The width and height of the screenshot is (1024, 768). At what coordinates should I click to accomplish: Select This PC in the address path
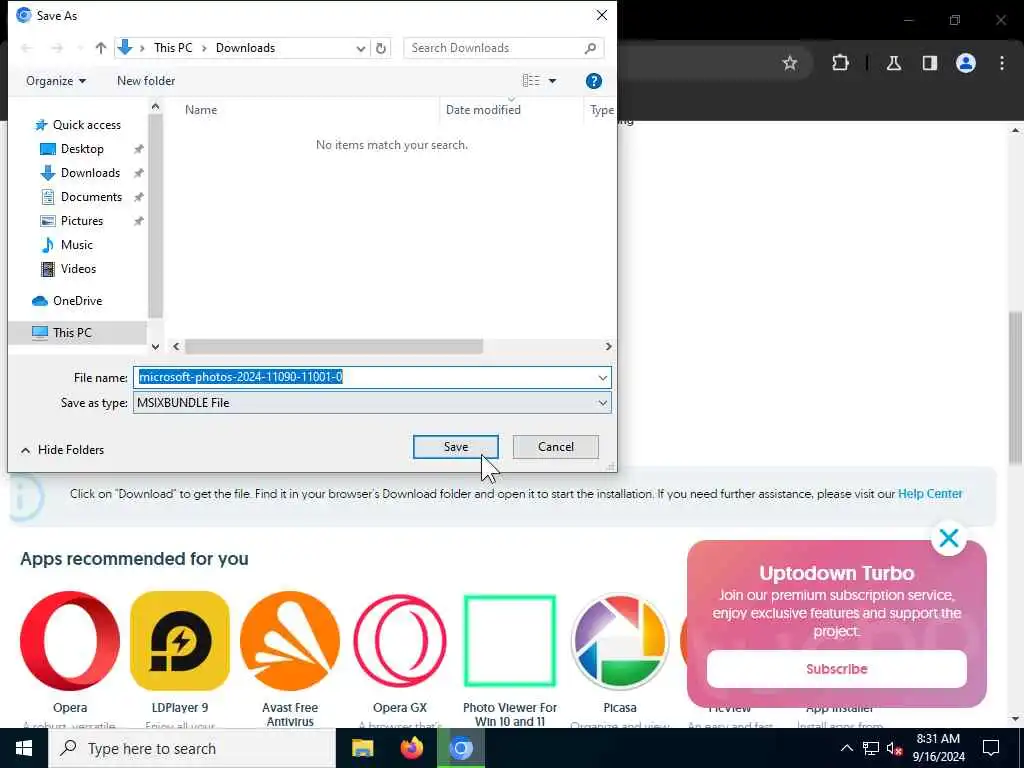pyautogui.click(x=173, y=48)
